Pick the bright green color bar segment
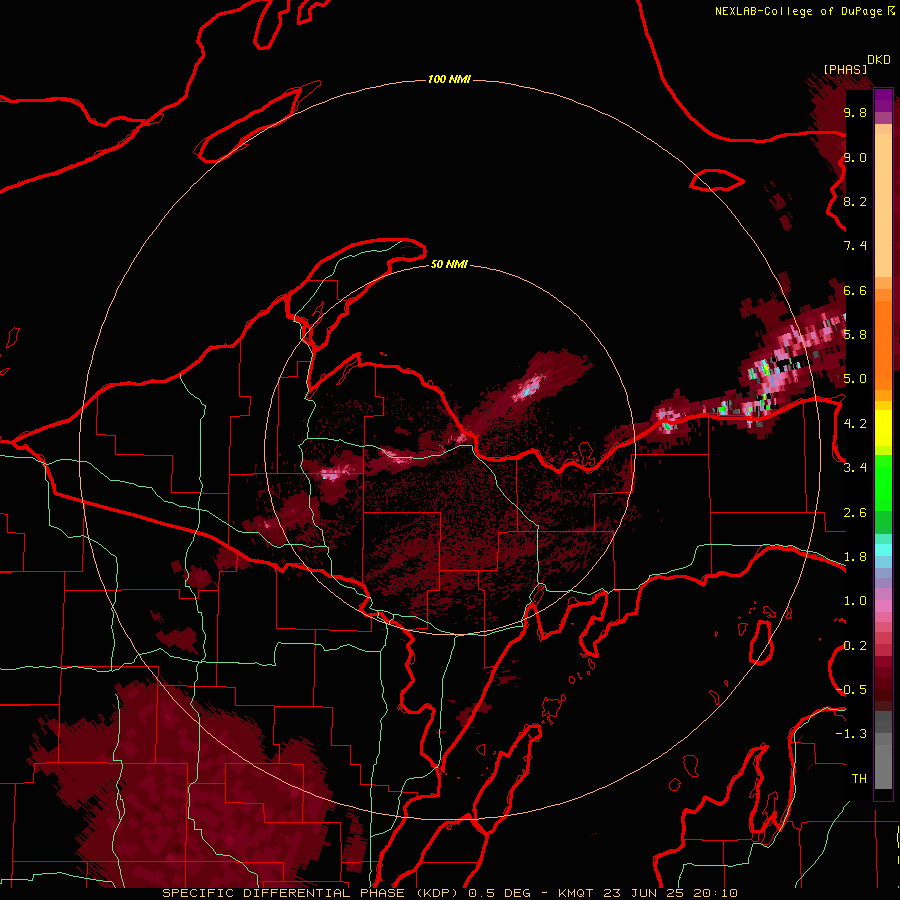Image resolution: width=900 pixels, height=900 pixels. click(x=883, y=482)
